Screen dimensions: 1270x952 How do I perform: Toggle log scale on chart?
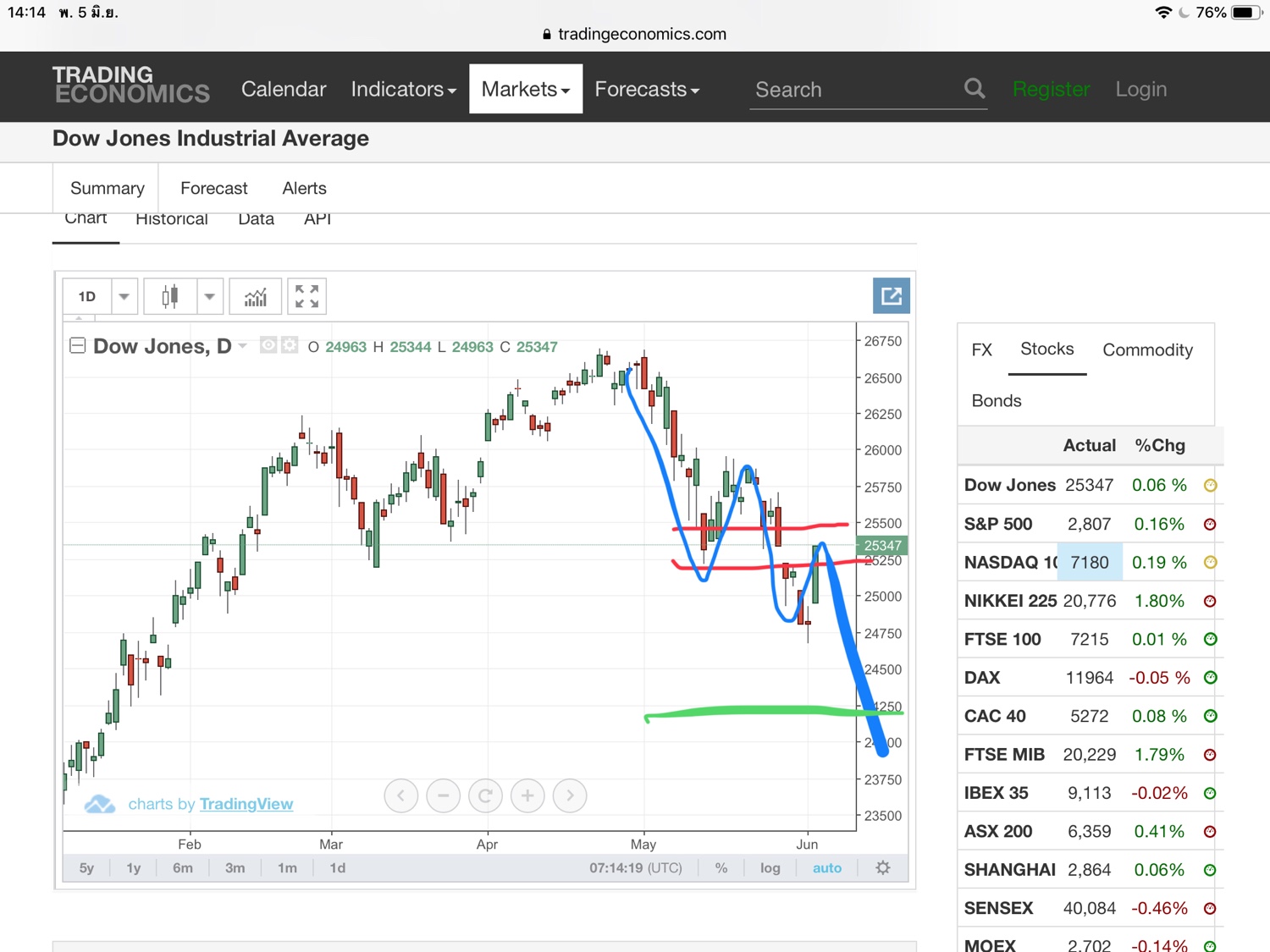(x=770, y=867)
